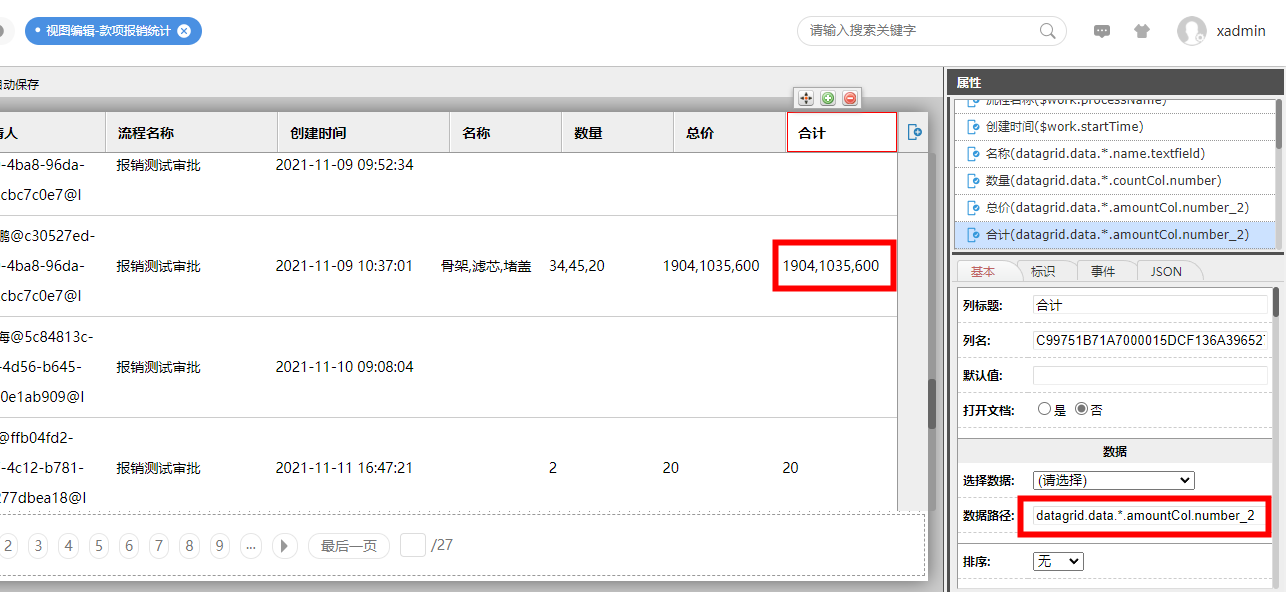Screen dimensions: 1286x592
Task: Click the 34,45,20 quantity cell
Action: tap(577, 266)
